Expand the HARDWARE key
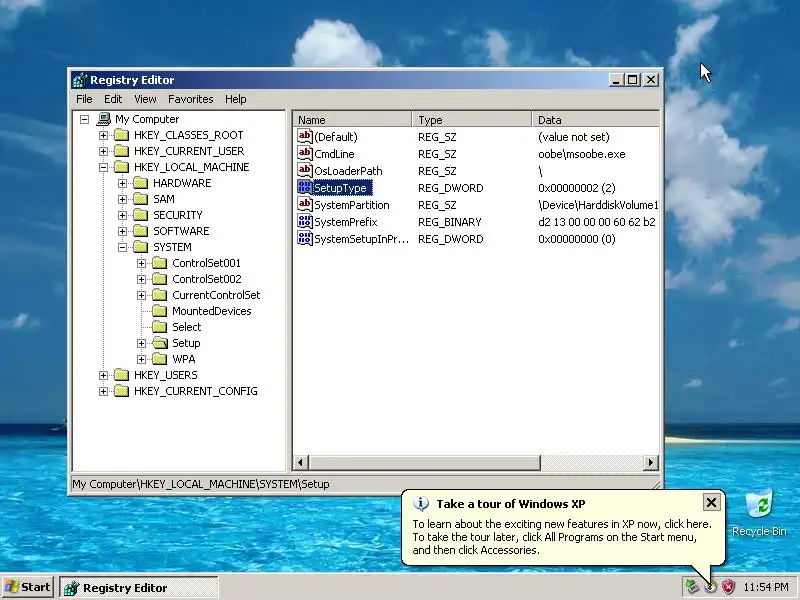 coord(122,183)
